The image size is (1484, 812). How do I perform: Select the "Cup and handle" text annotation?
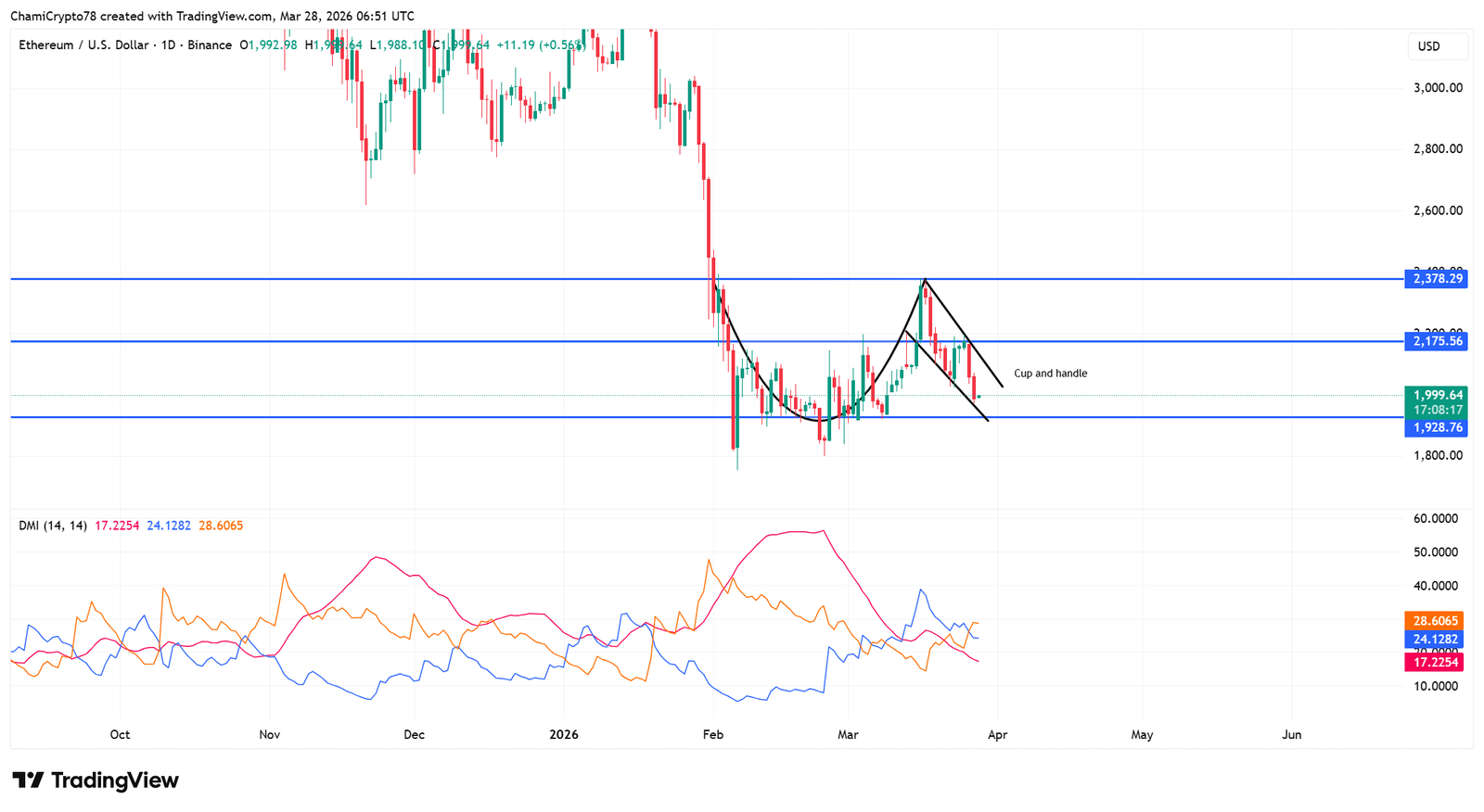tap(1050, 374)
